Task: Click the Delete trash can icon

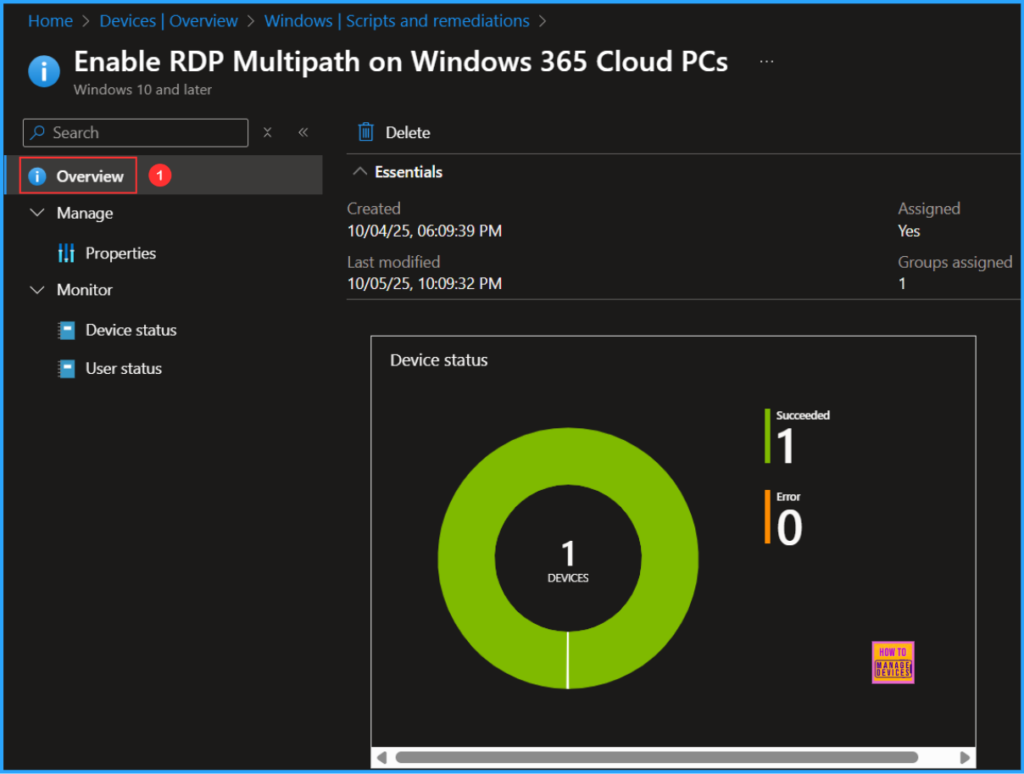Action: click(366, 133)
